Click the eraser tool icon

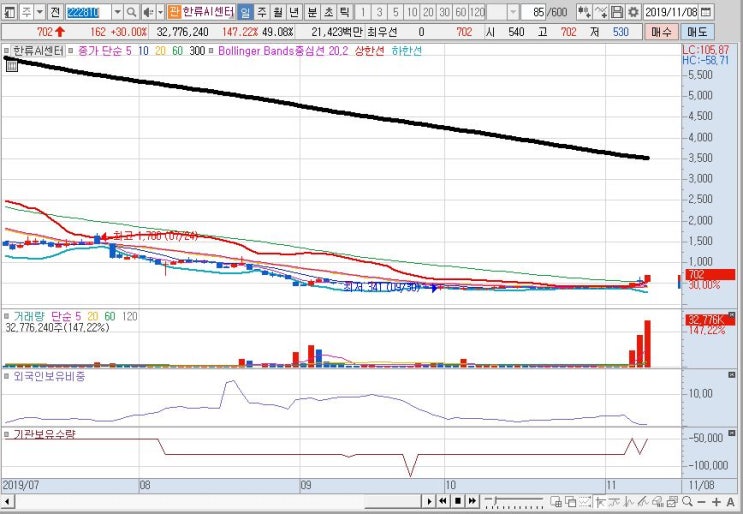point(658,501)
